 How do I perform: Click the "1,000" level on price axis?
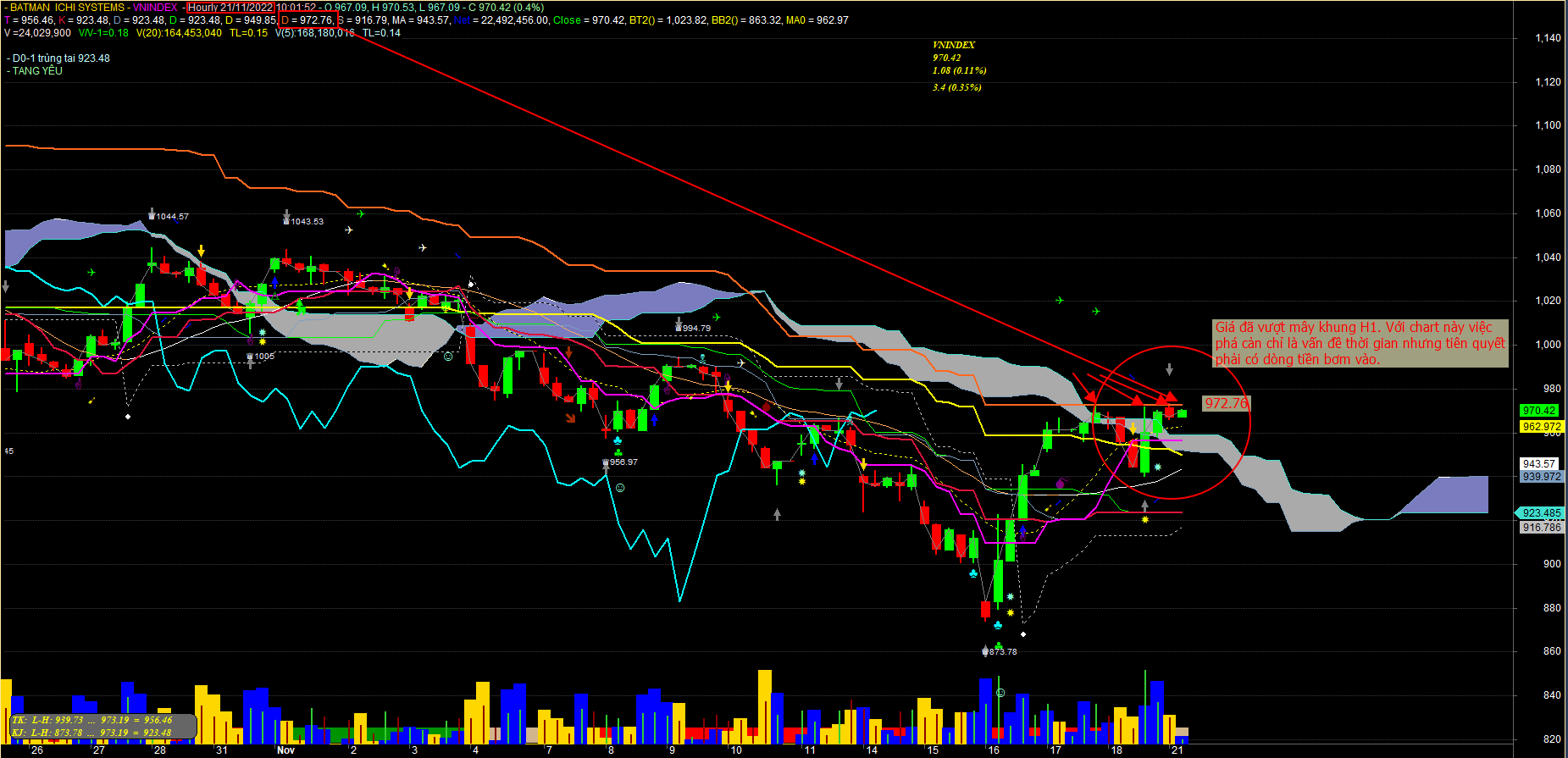tap(1549, 345)
